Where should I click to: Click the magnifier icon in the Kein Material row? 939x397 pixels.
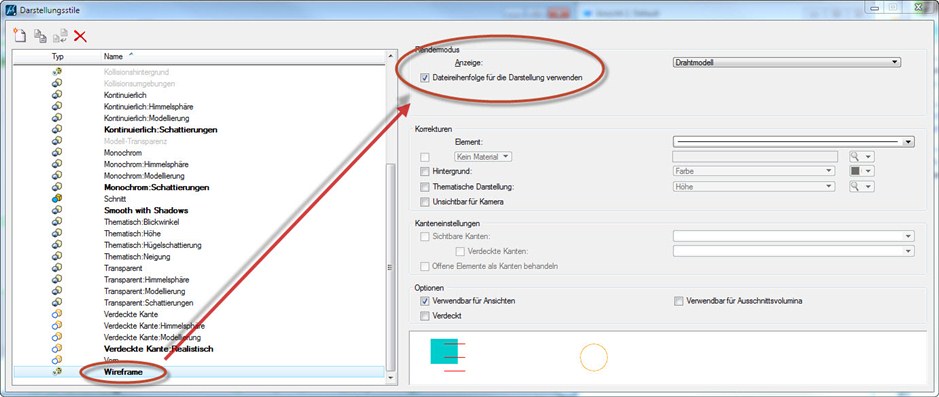click(855, 156)
